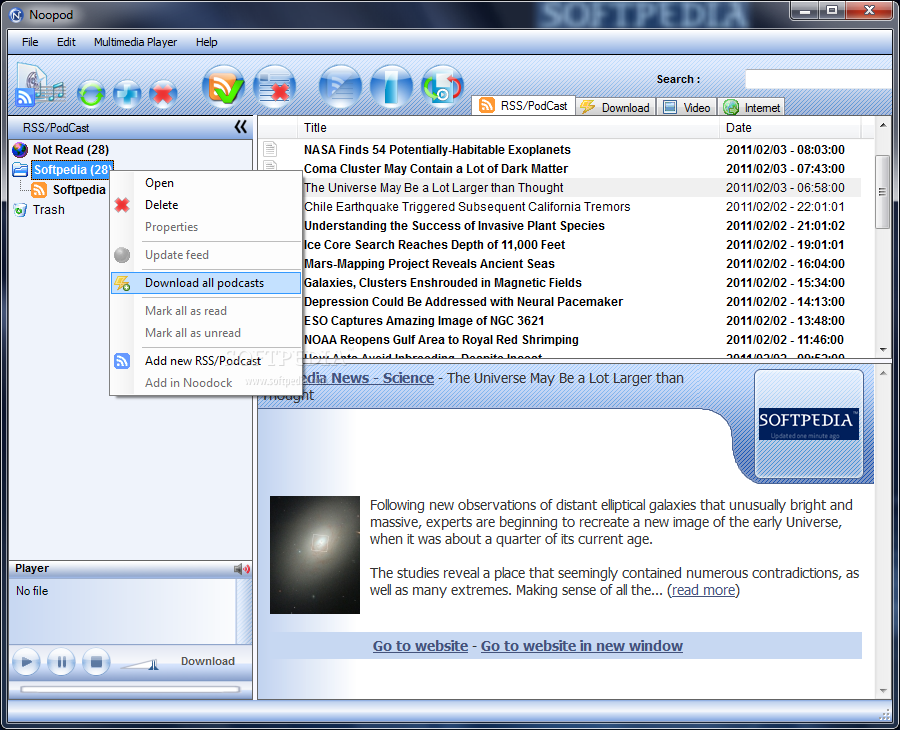Click the red X icon beside Delete

(122, 205)
